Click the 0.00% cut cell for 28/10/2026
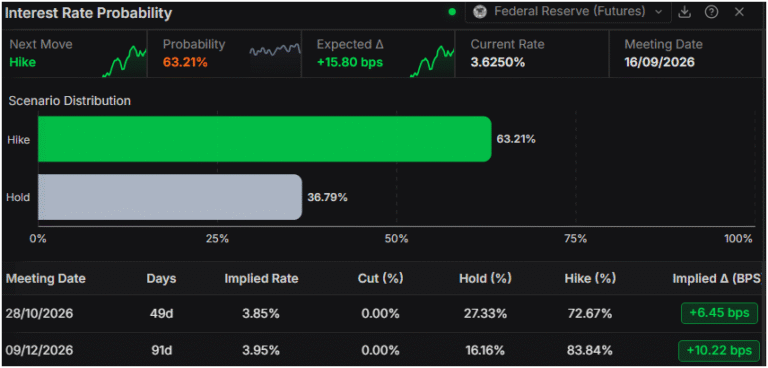 [x=380, y=314]
